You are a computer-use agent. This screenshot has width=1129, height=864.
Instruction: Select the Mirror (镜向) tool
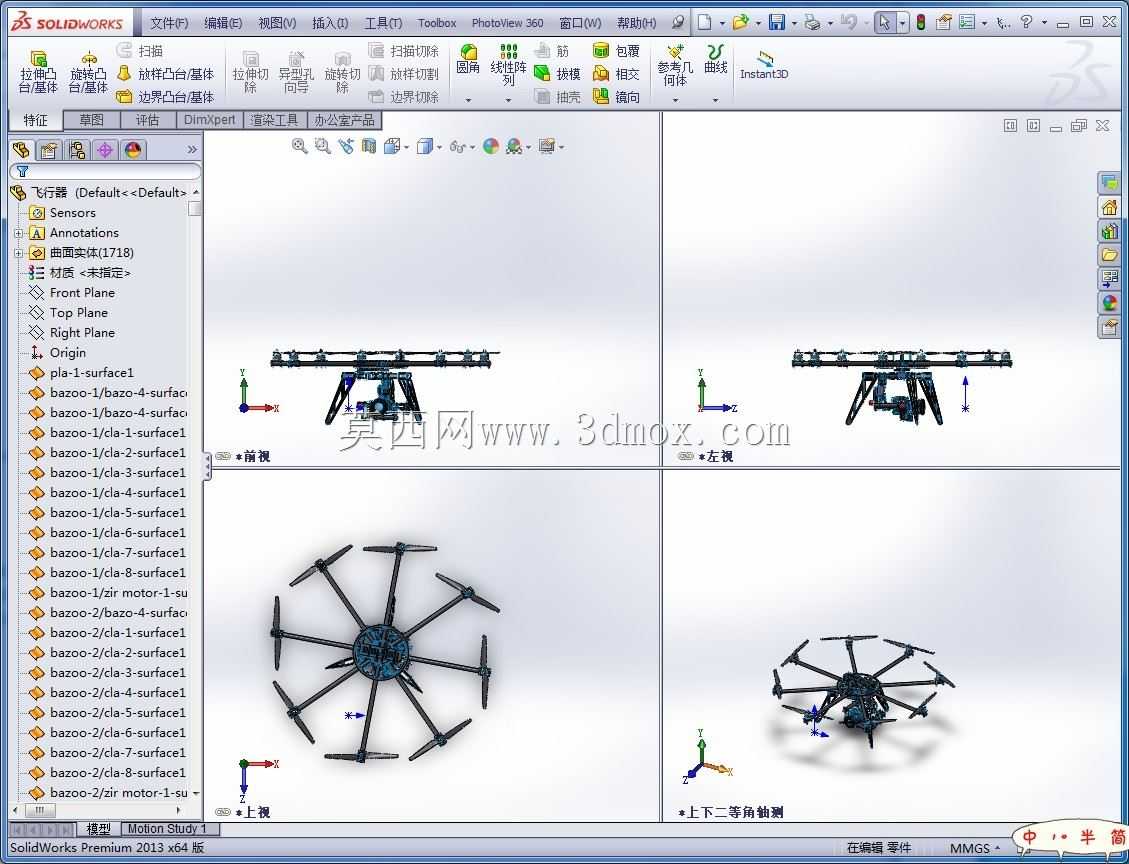[616, 96]
